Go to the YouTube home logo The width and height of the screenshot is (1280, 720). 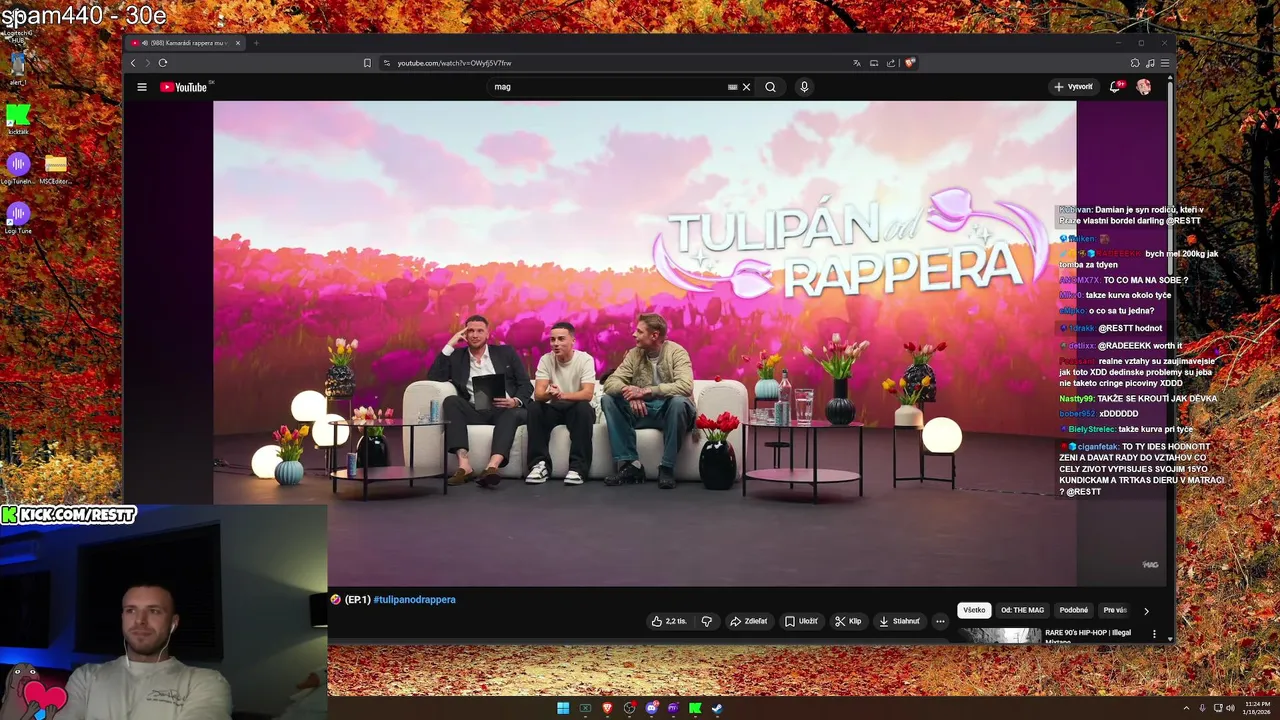click(183, 87)
